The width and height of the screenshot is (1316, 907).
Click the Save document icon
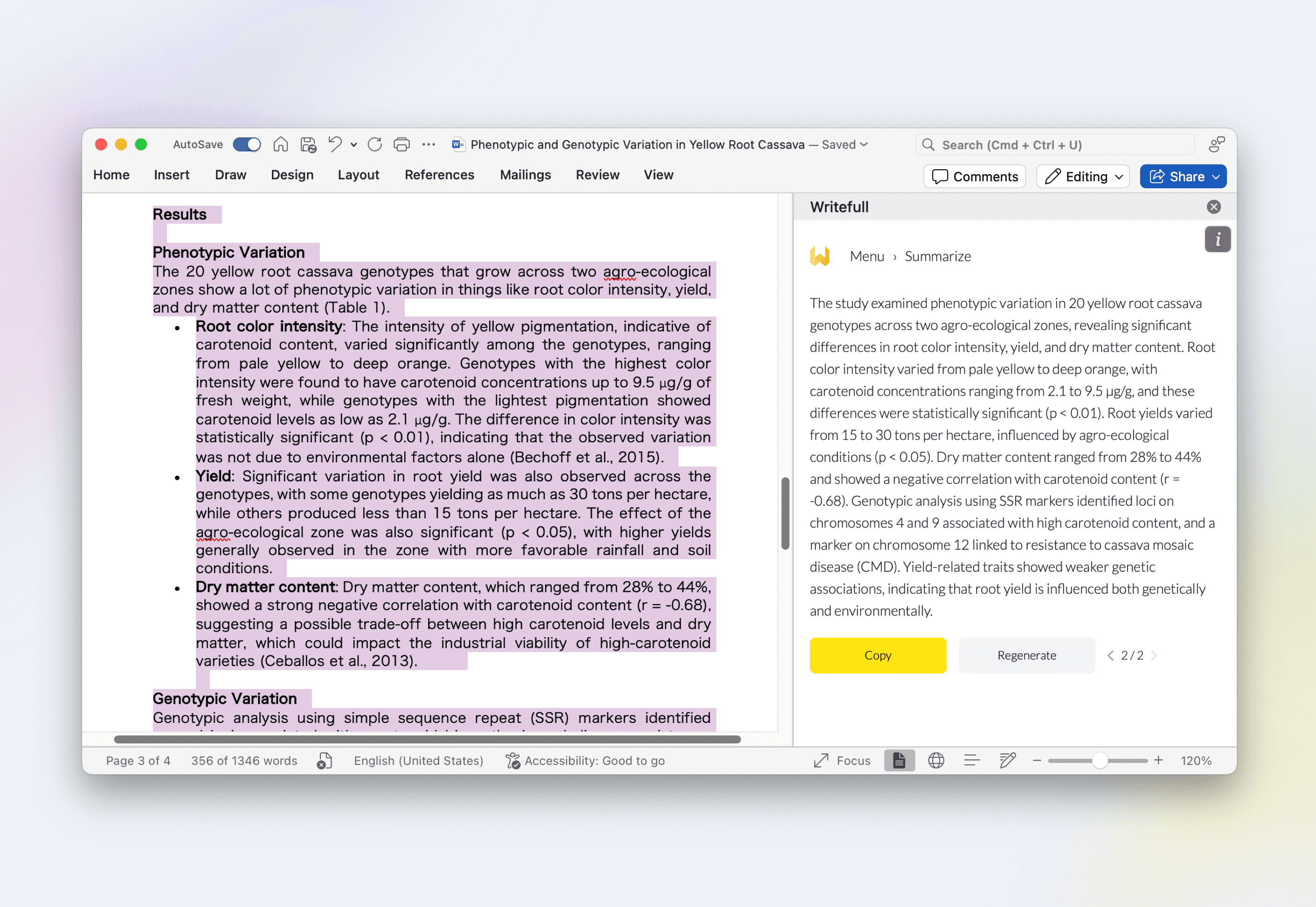point(308,145)
